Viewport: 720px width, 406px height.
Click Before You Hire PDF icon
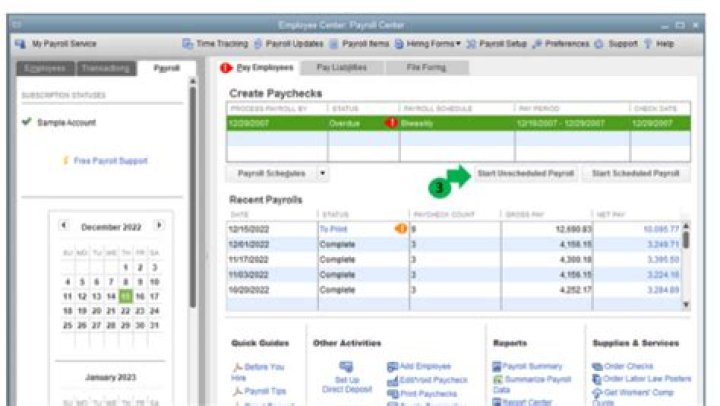tap(237, 367)
